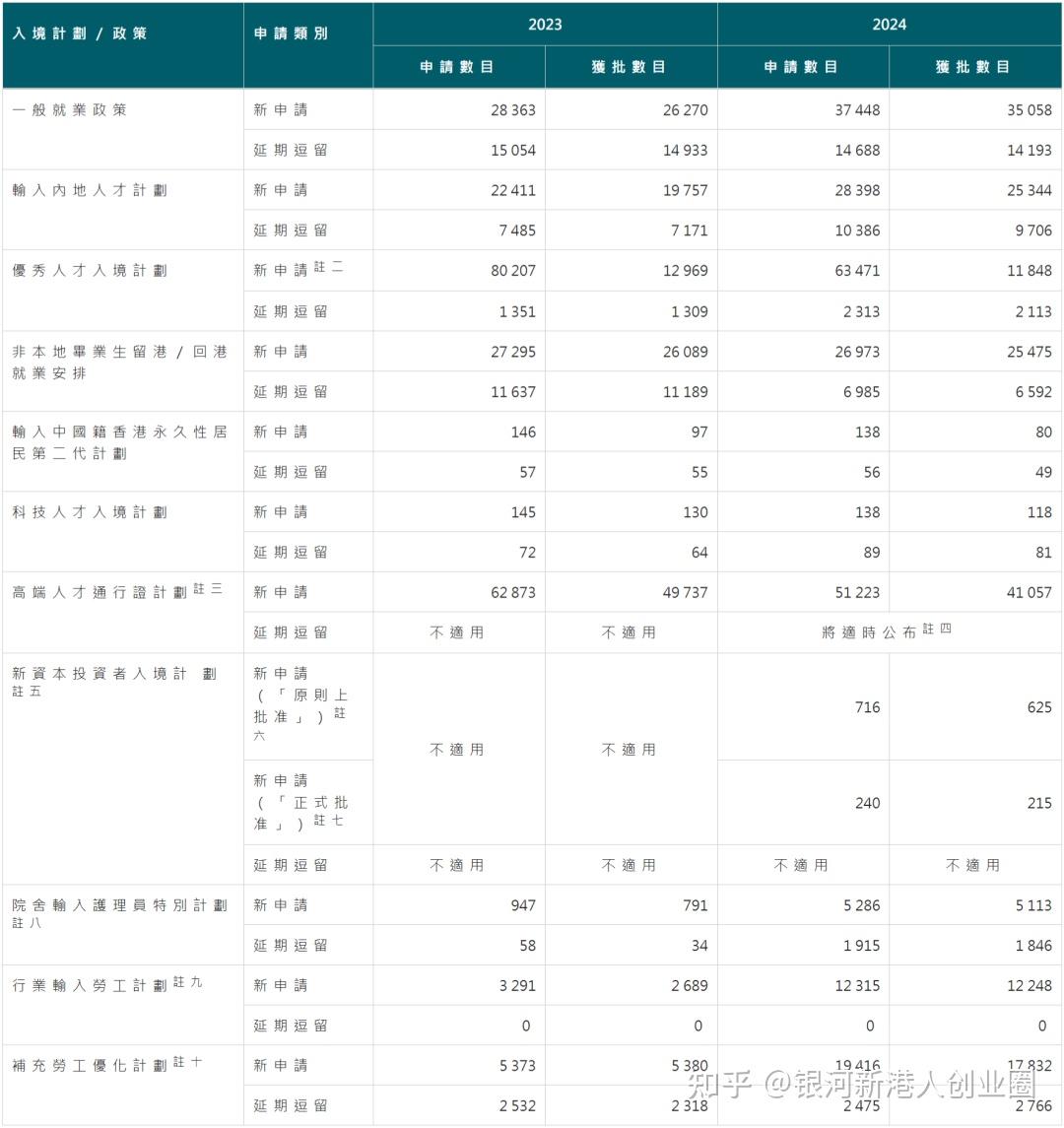This screenshot has width=1064, height=1128.
Task: Click the value 3 291
Action: pyautogui.click(x=516, y=986)
